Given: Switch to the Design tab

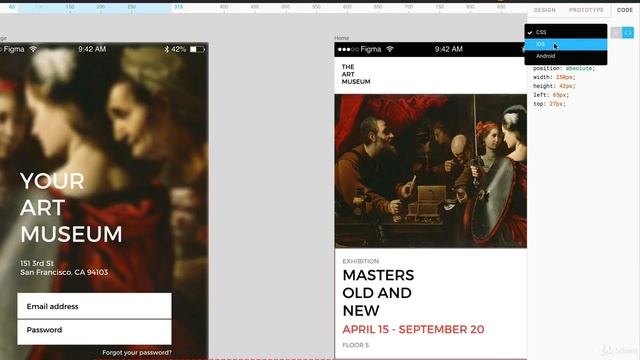Looking at the screenshot, I should (544, 10).
